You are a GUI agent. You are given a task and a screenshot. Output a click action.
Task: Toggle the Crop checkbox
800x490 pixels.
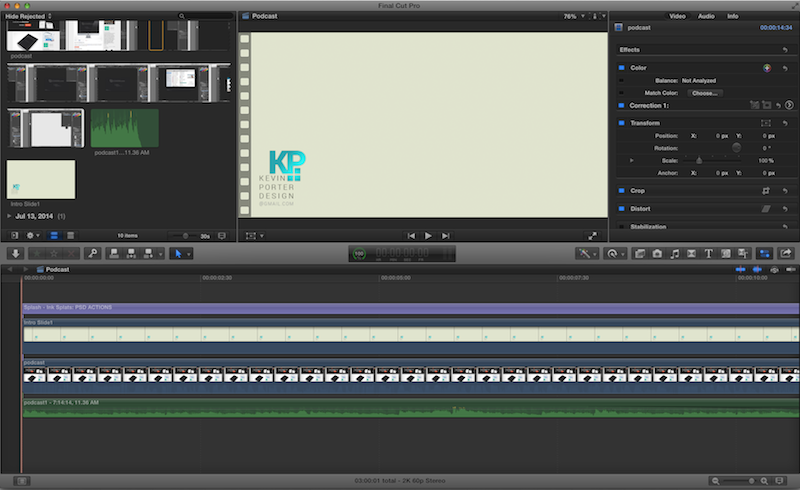point(621,191)
